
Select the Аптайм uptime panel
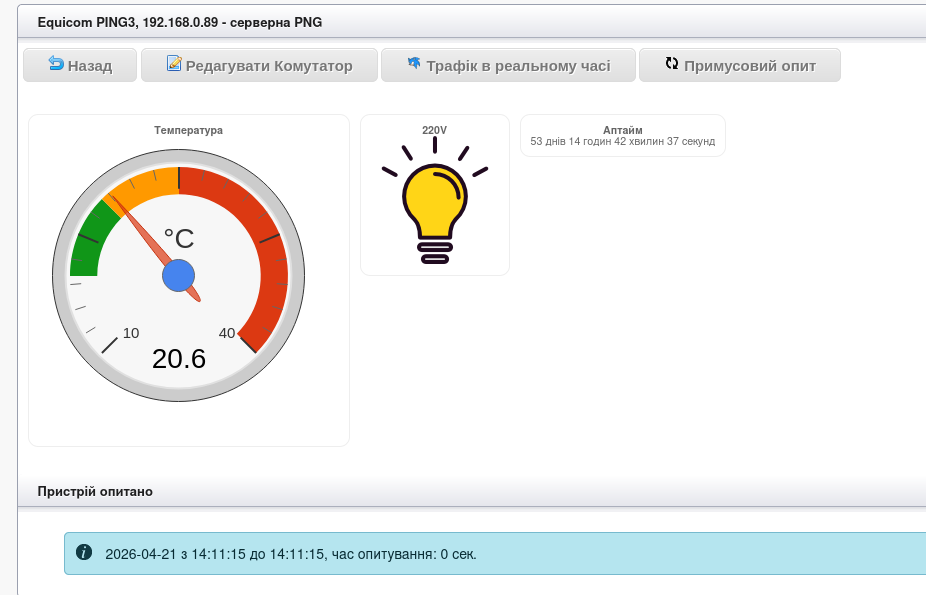coord(622,135)
